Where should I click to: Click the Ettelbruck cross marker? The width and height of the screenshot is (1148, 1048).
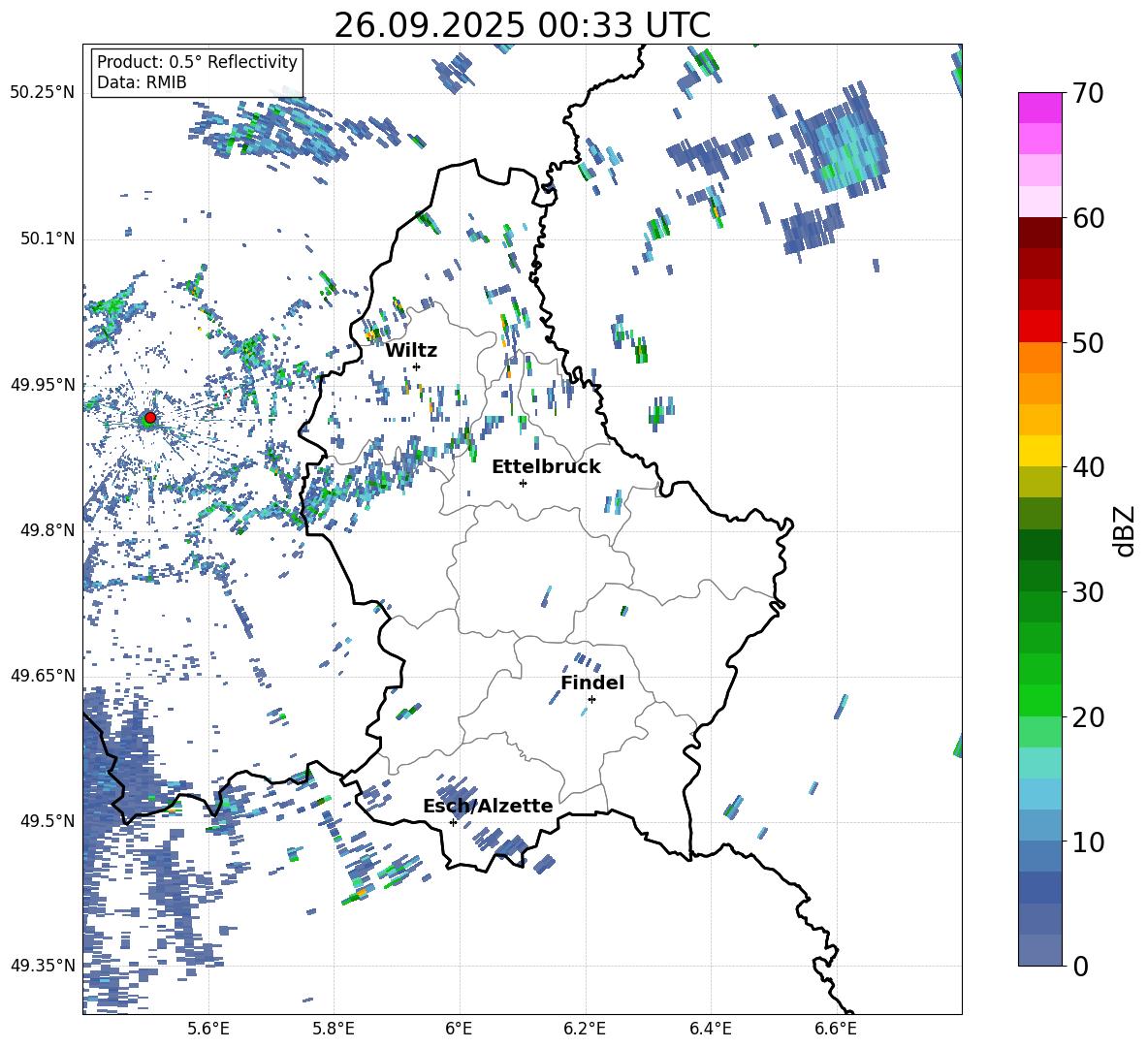coord(523,483)
